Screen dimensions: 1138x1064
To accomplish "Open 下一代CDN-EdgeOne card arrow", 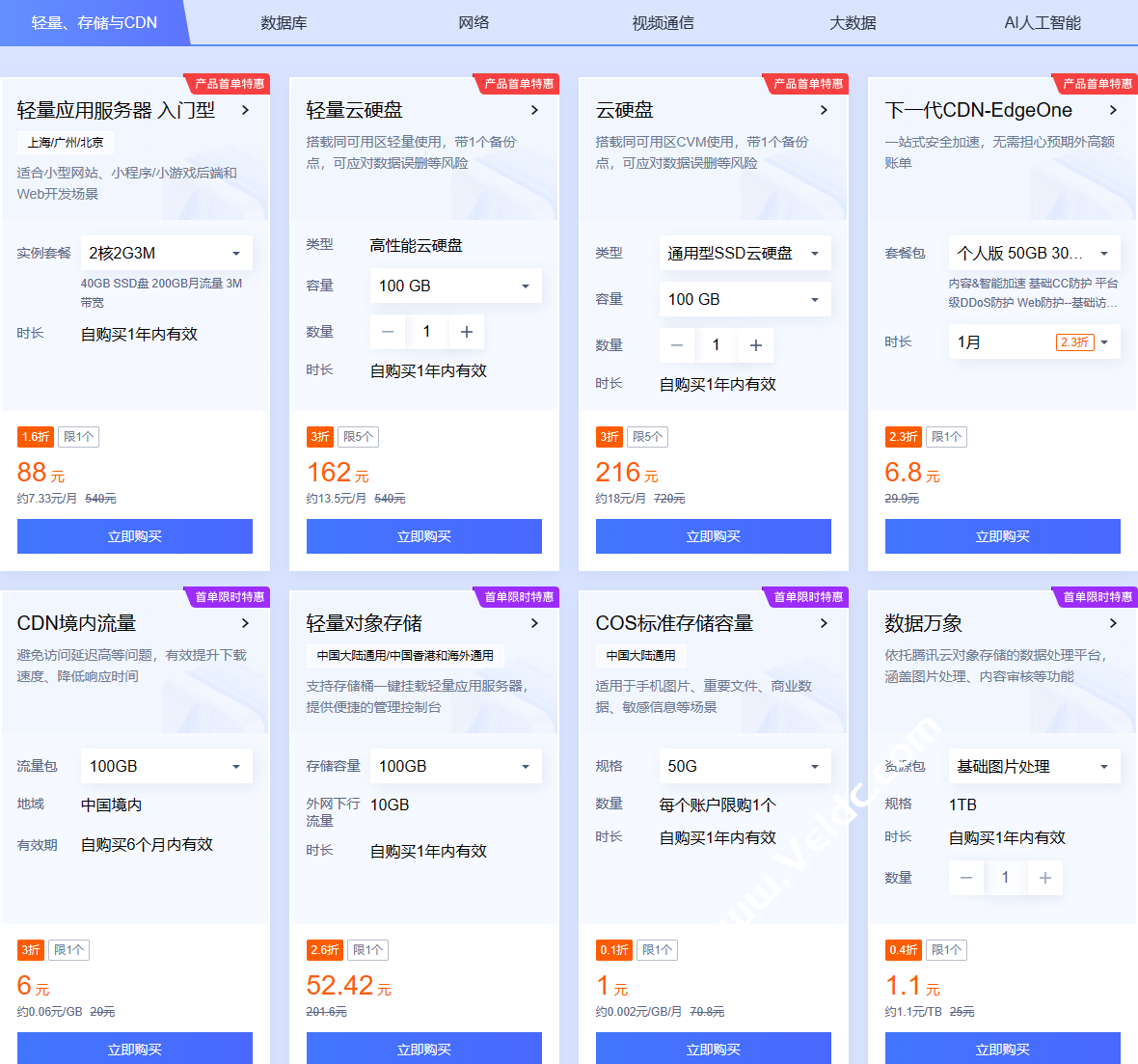I will point(1113,110).
